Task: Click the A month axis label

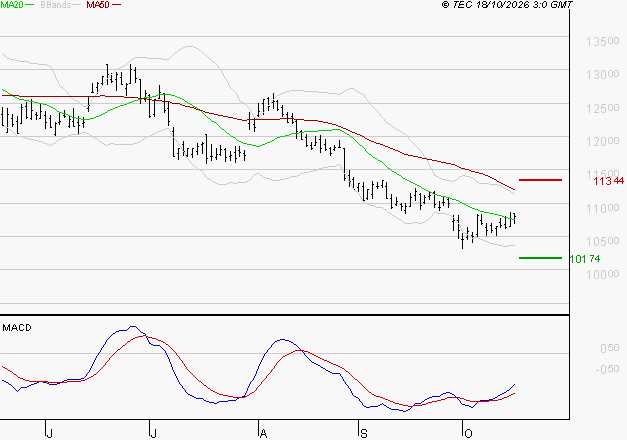Action: click(263, 434)
